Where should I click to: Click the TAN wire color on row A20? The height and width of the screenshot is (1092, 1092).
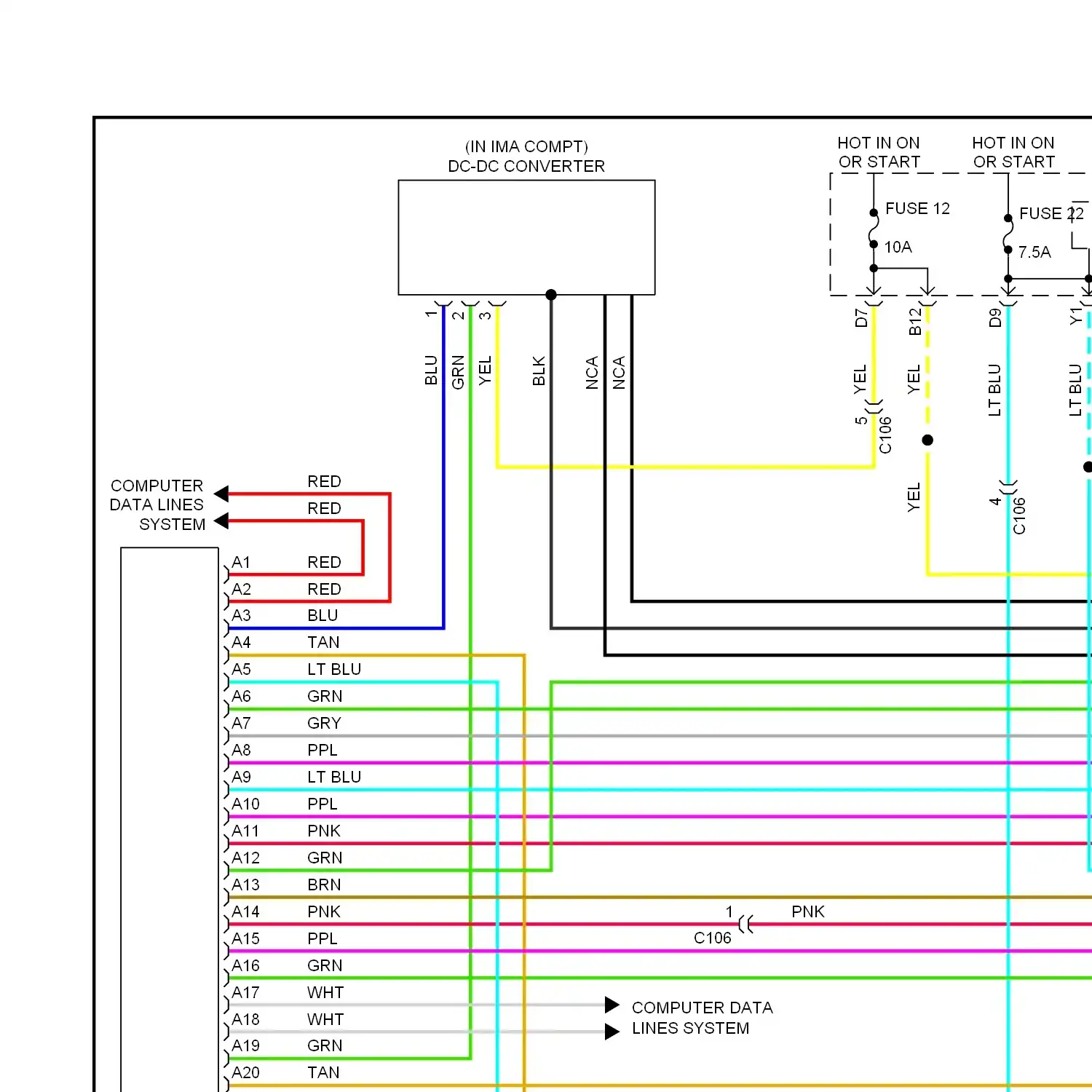click(x=323, y=1072)
